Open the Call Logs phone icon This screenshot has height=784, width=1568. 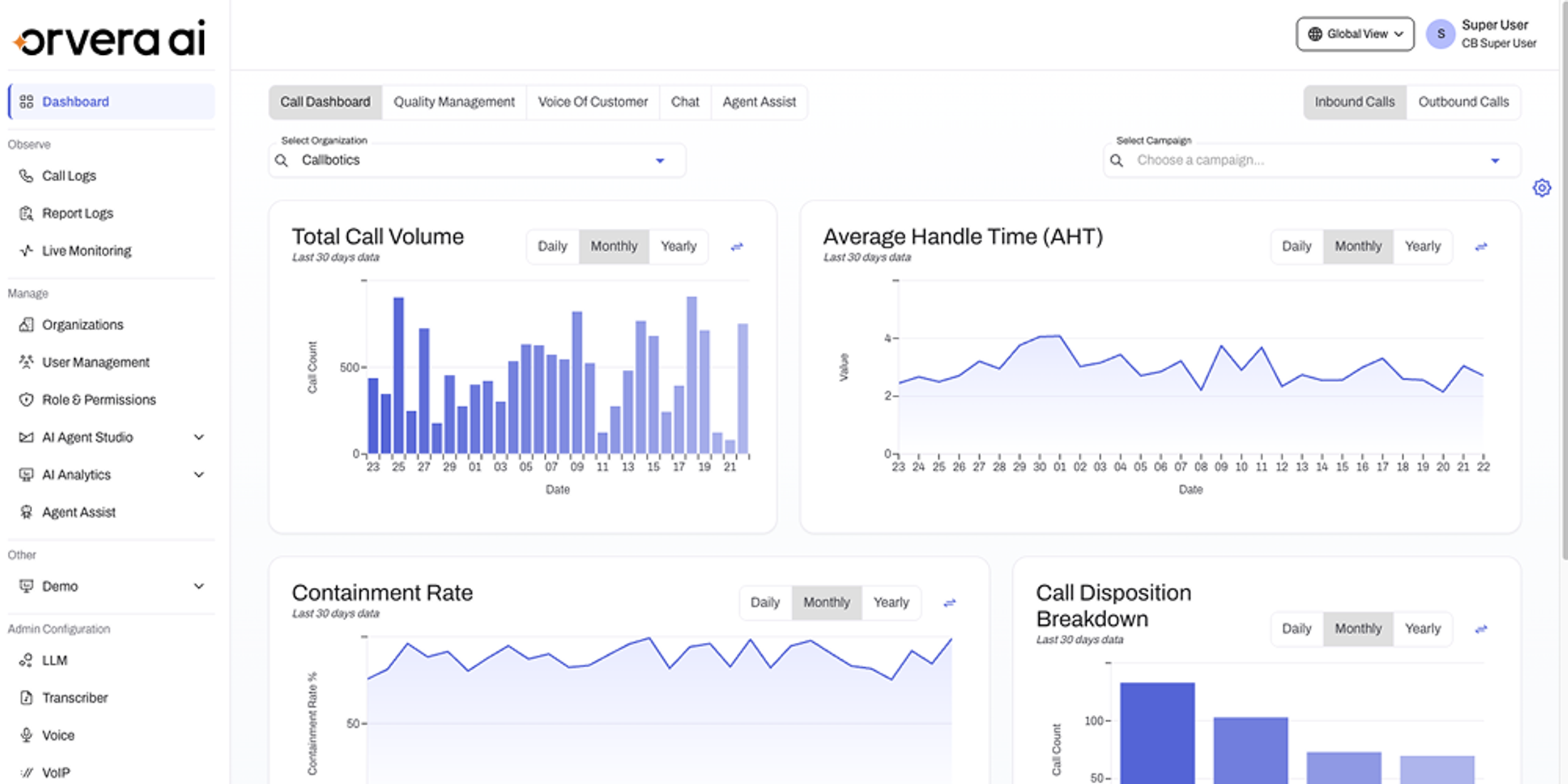point(26,175)
